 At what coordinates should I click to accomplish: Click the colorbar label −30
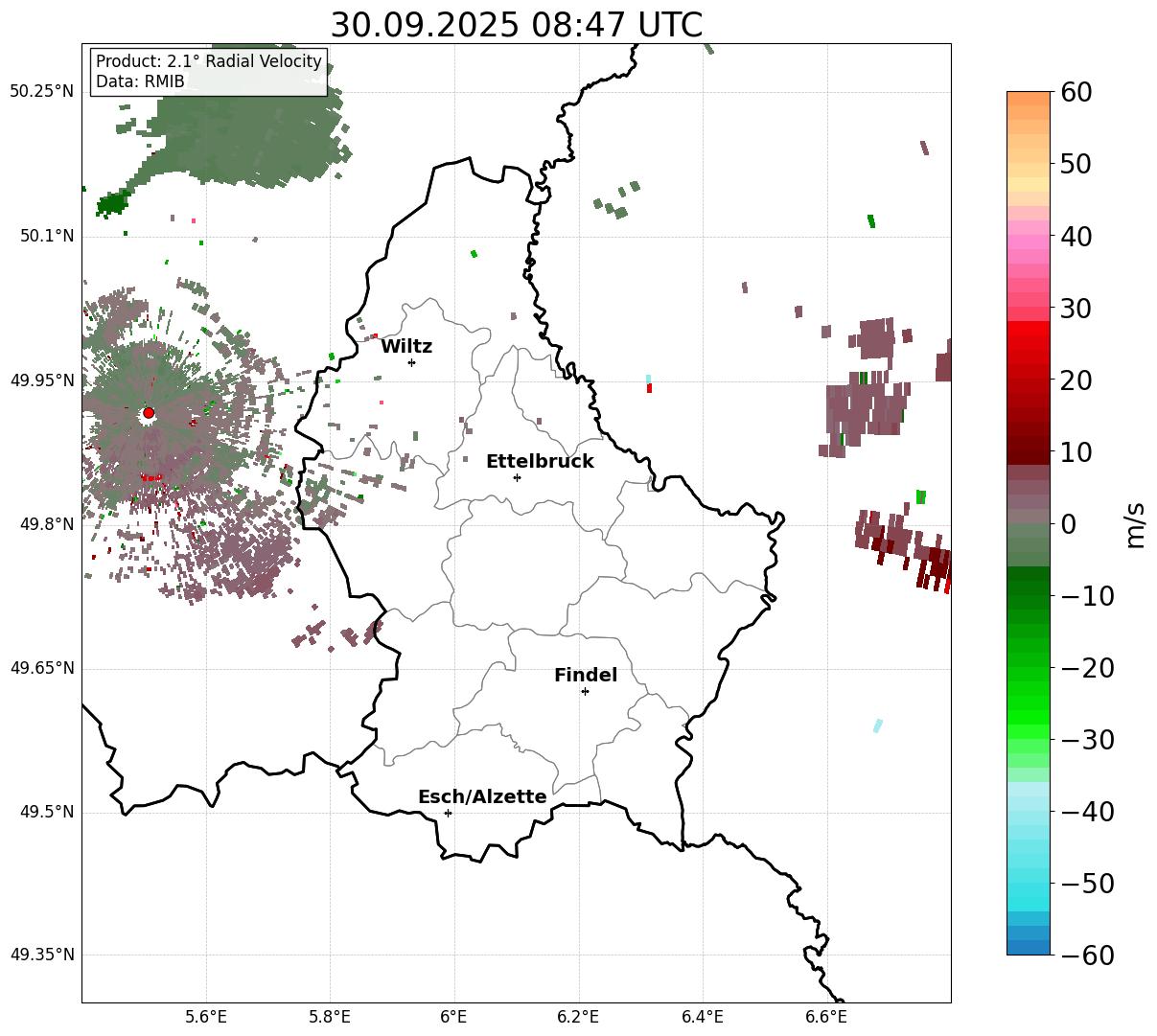coord(1087,740)
